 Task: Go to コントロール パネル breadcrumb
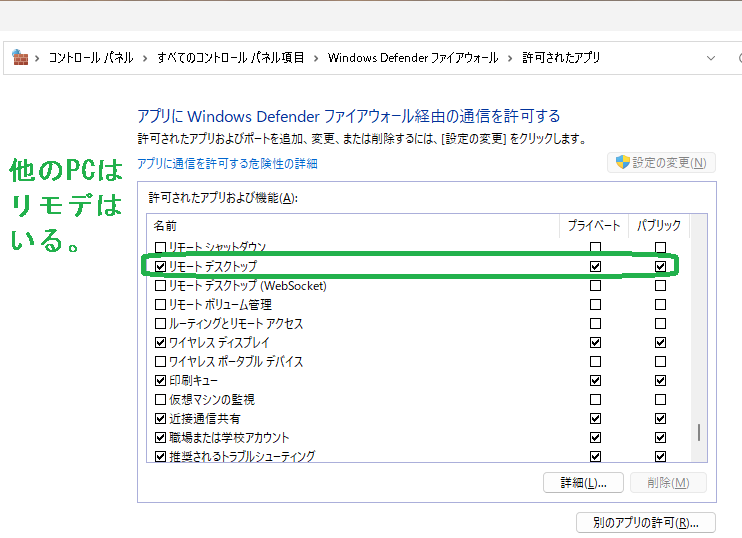coord(91,58)
